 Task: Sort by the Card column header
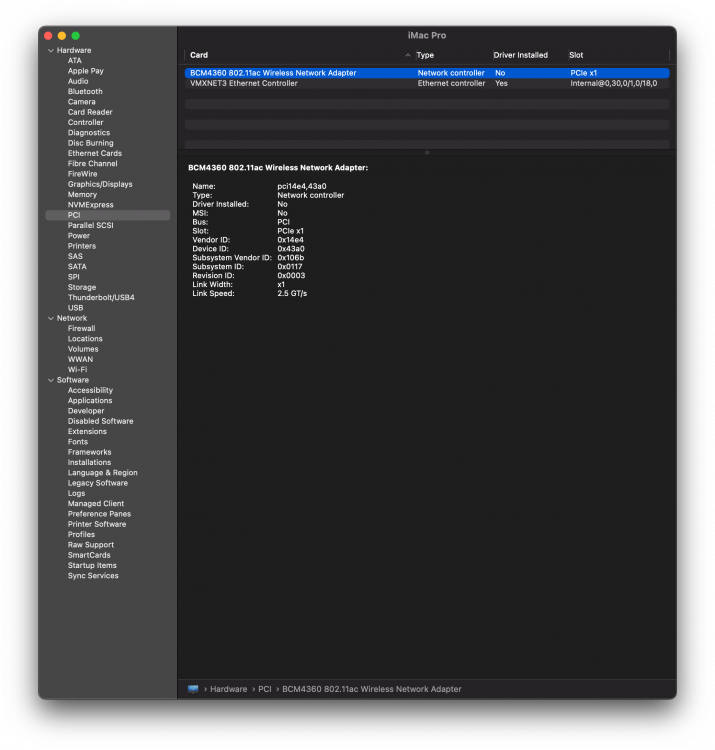199,55
